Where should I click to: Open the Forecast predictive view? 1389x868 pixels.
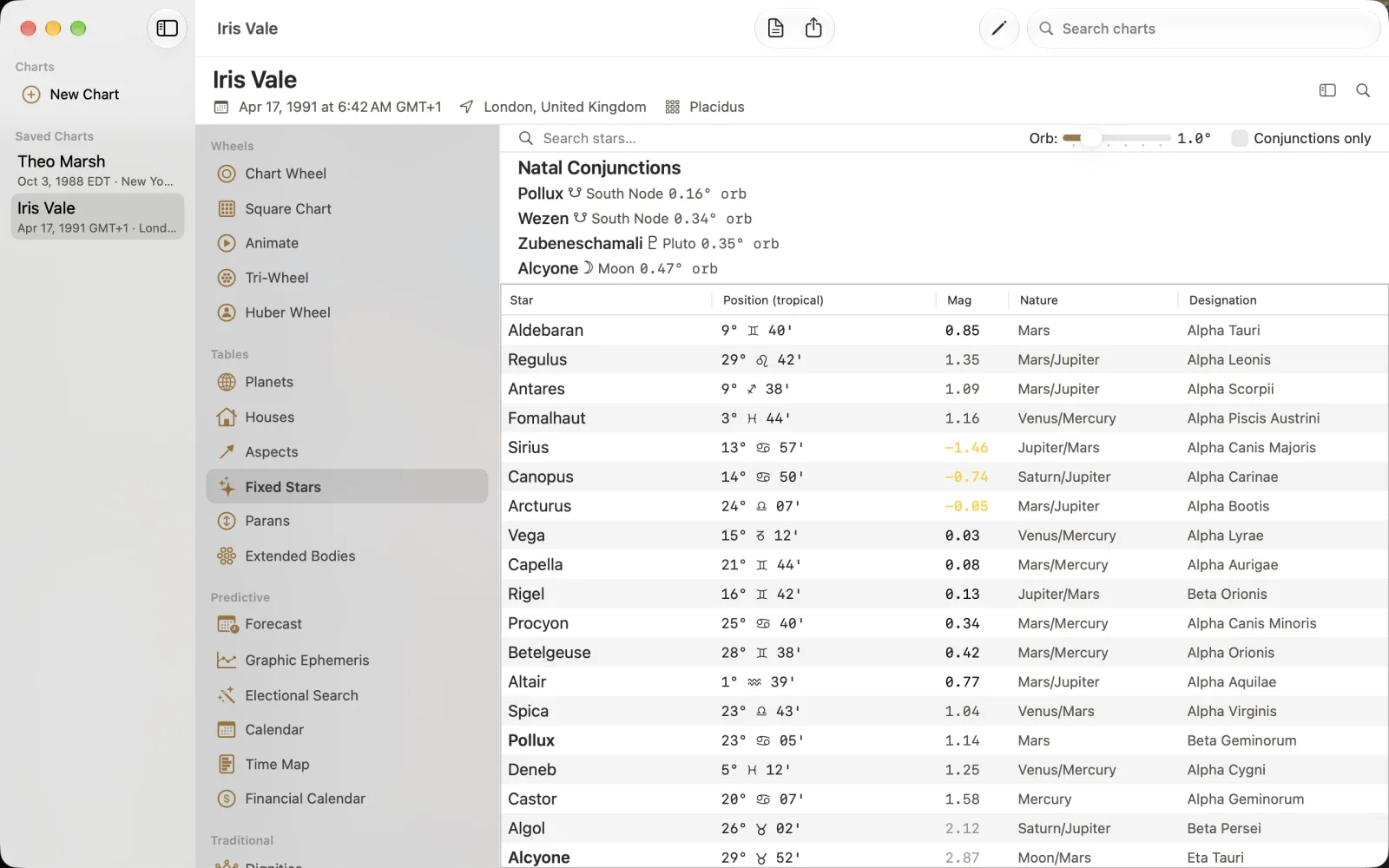347,624
